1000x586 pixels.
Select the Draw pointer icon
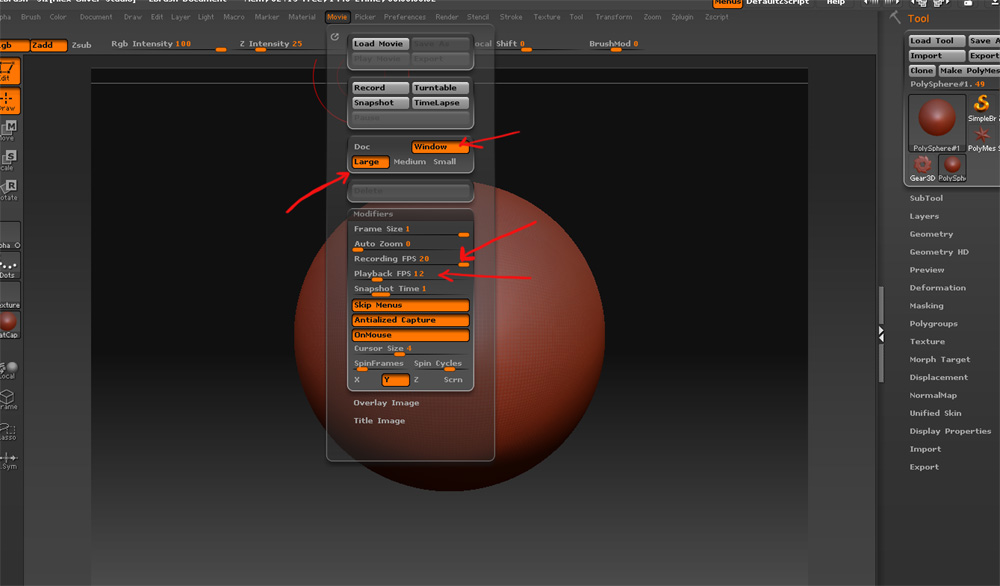[x=9, y=101]
